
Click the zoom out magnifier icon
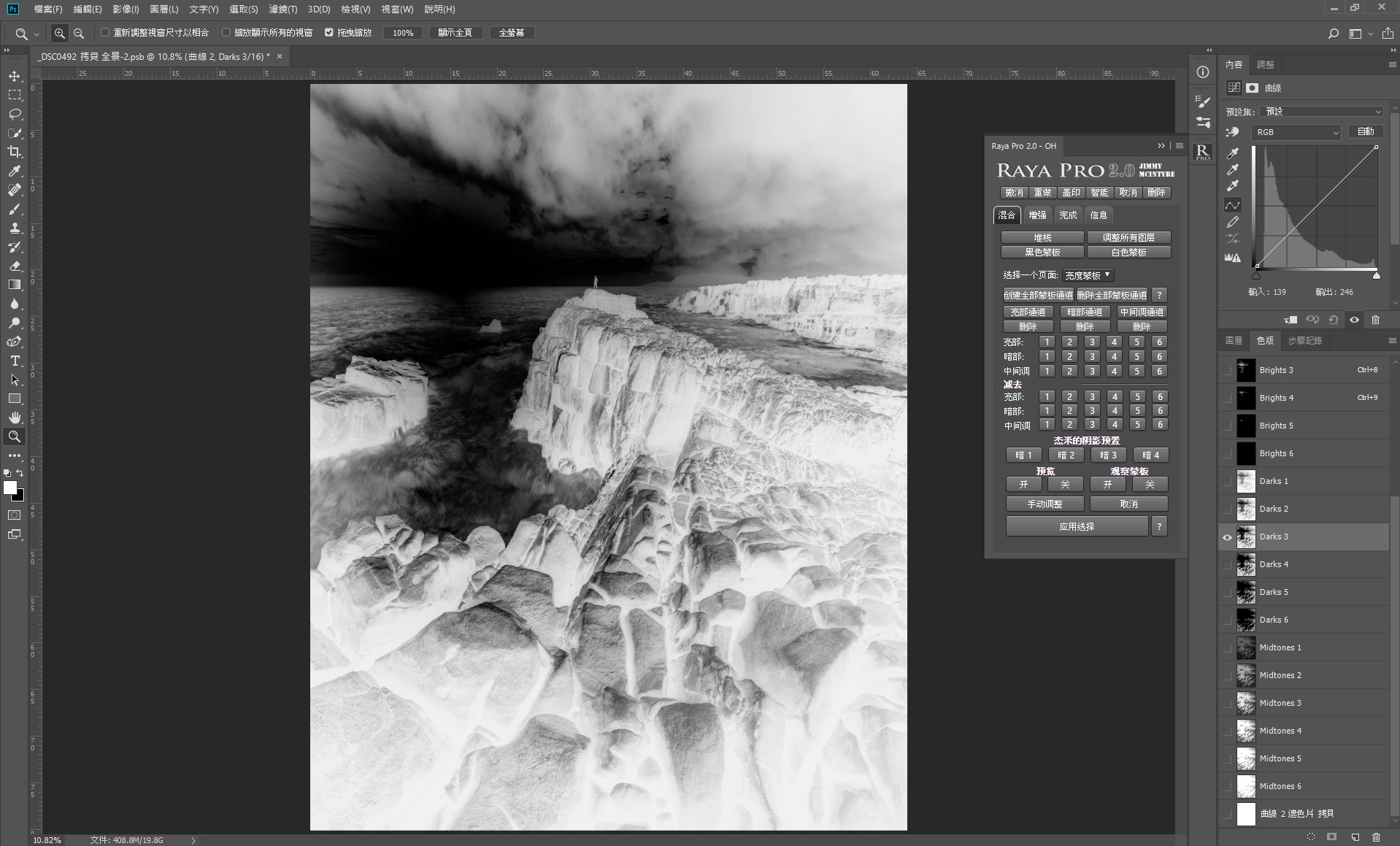79,34
